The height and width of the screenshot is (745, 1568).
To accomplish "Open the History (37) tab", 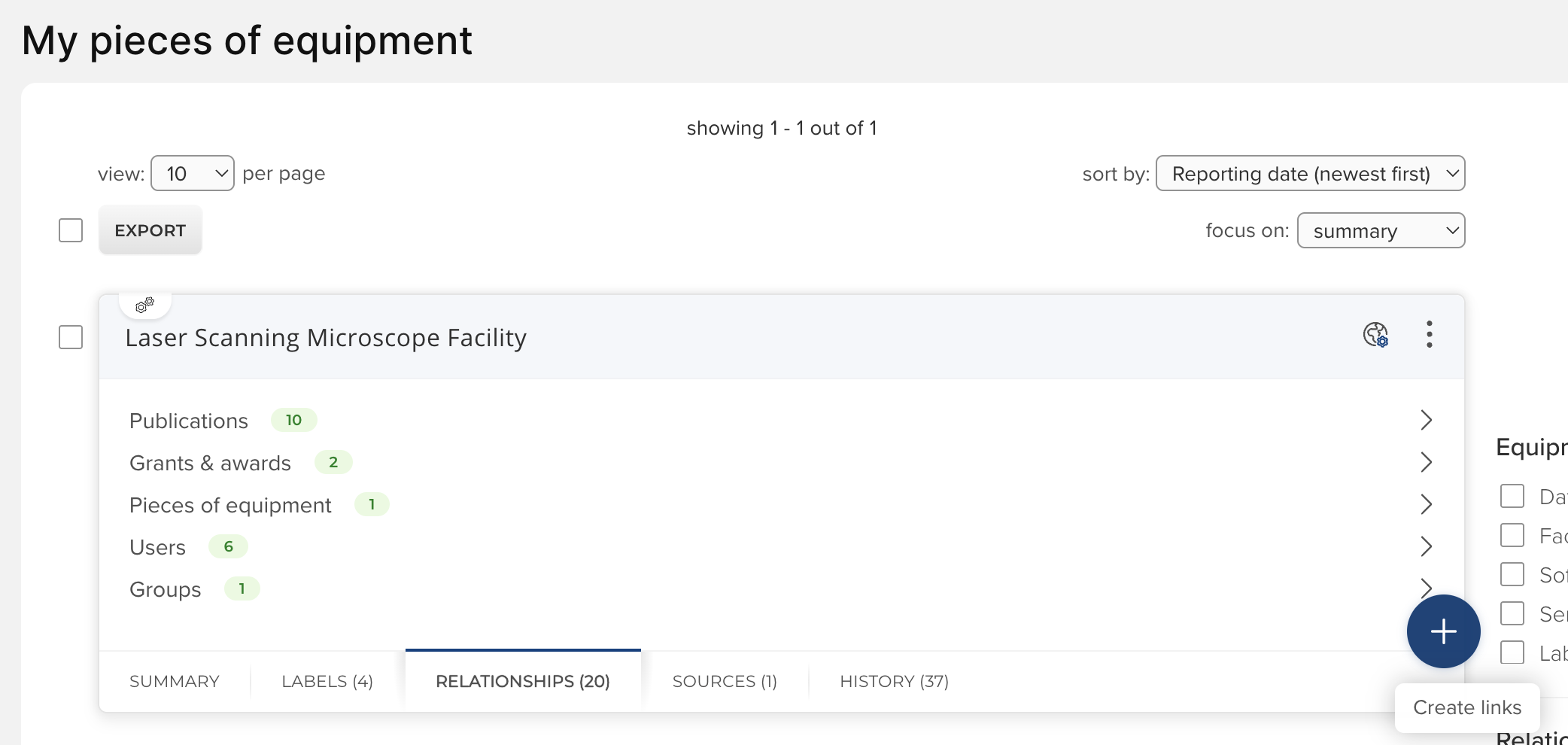I will 894,682.
